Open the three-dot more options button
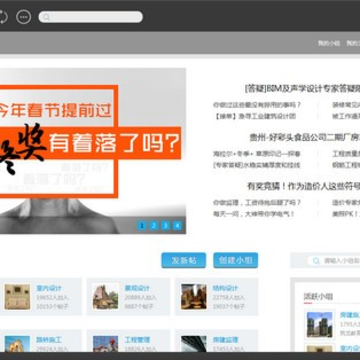360x360 pixels. pyautogui.click(x=24, y=17)
